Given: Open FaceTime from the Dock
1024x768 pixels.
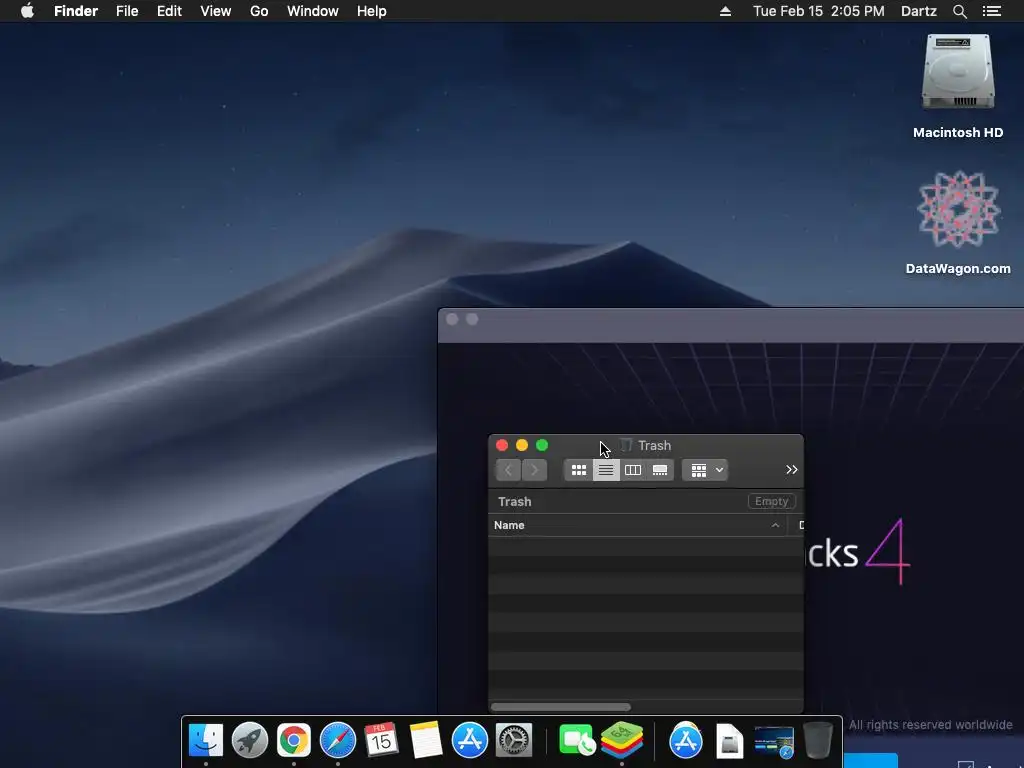Looking at the screenshot, I should coord(577,741).
